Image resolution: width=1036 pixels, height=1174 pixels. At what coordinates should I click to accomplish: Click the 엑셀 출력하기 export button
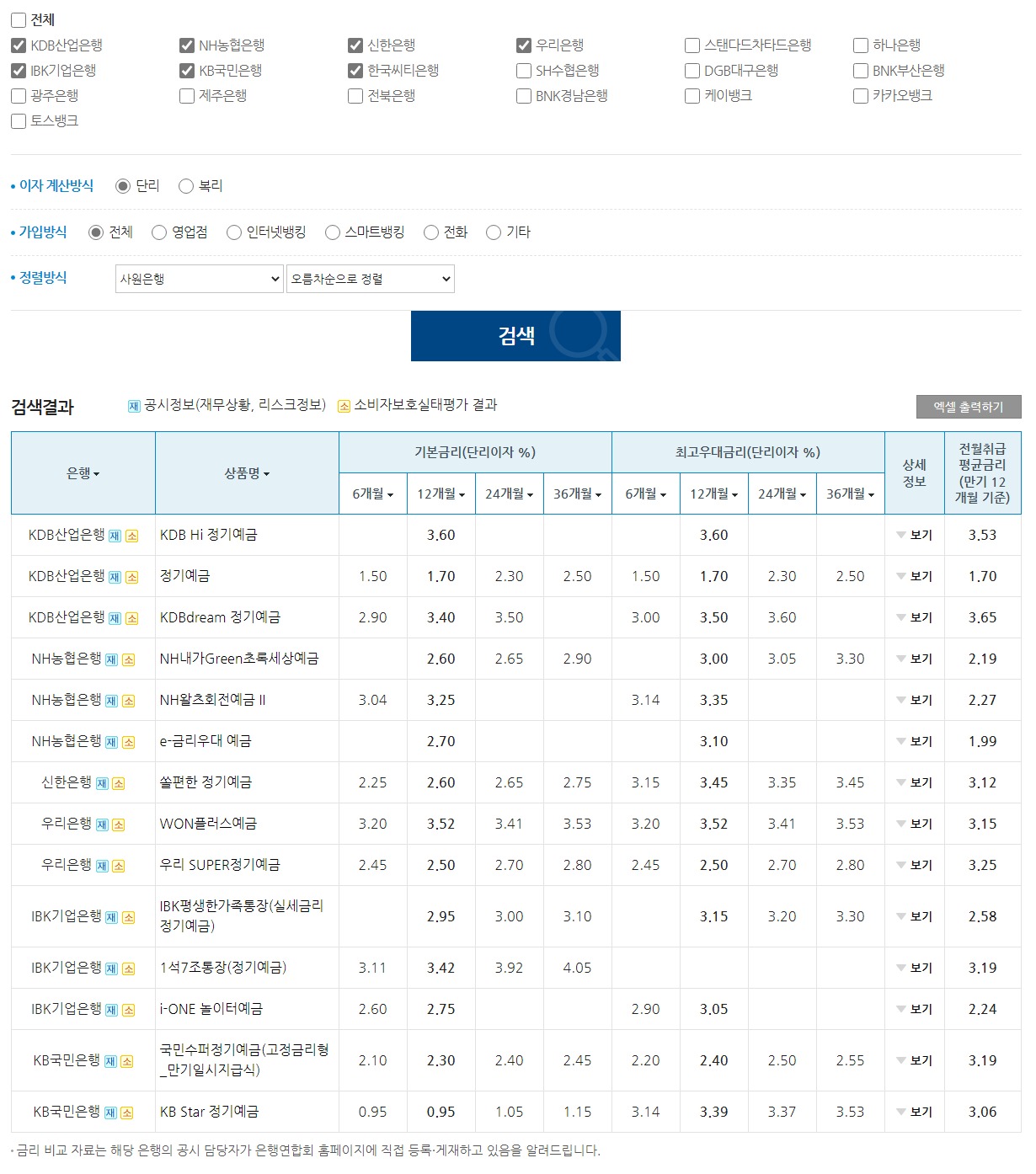click(x=969, y=406)
